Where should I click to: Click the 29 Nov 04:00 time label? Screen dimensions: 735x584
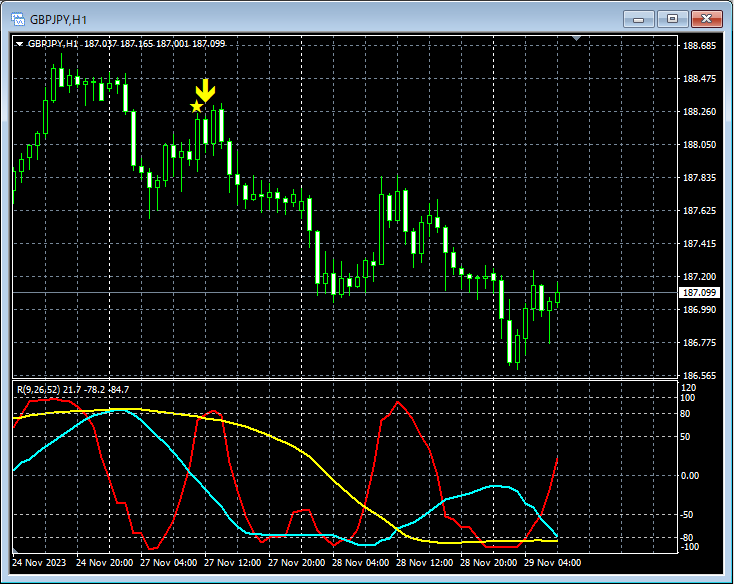click(553, 562)
